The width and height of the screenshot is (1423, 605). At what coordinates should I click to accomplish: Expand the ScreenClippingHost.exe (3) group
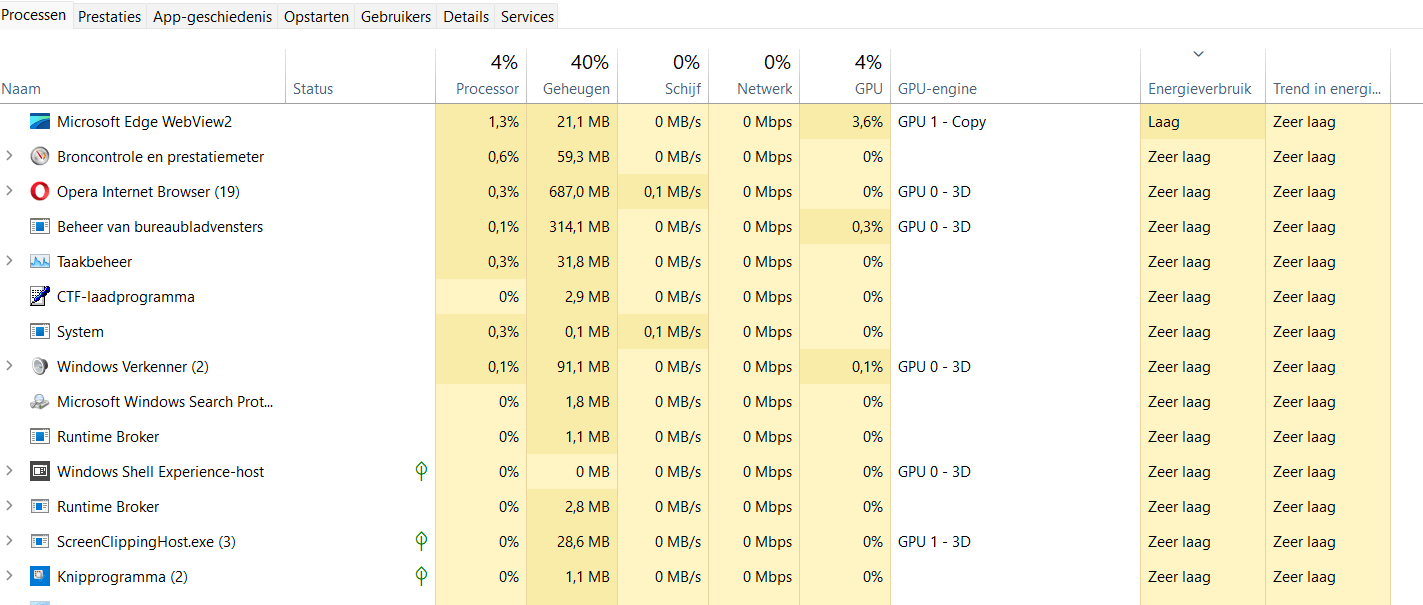tap(10, 542)
